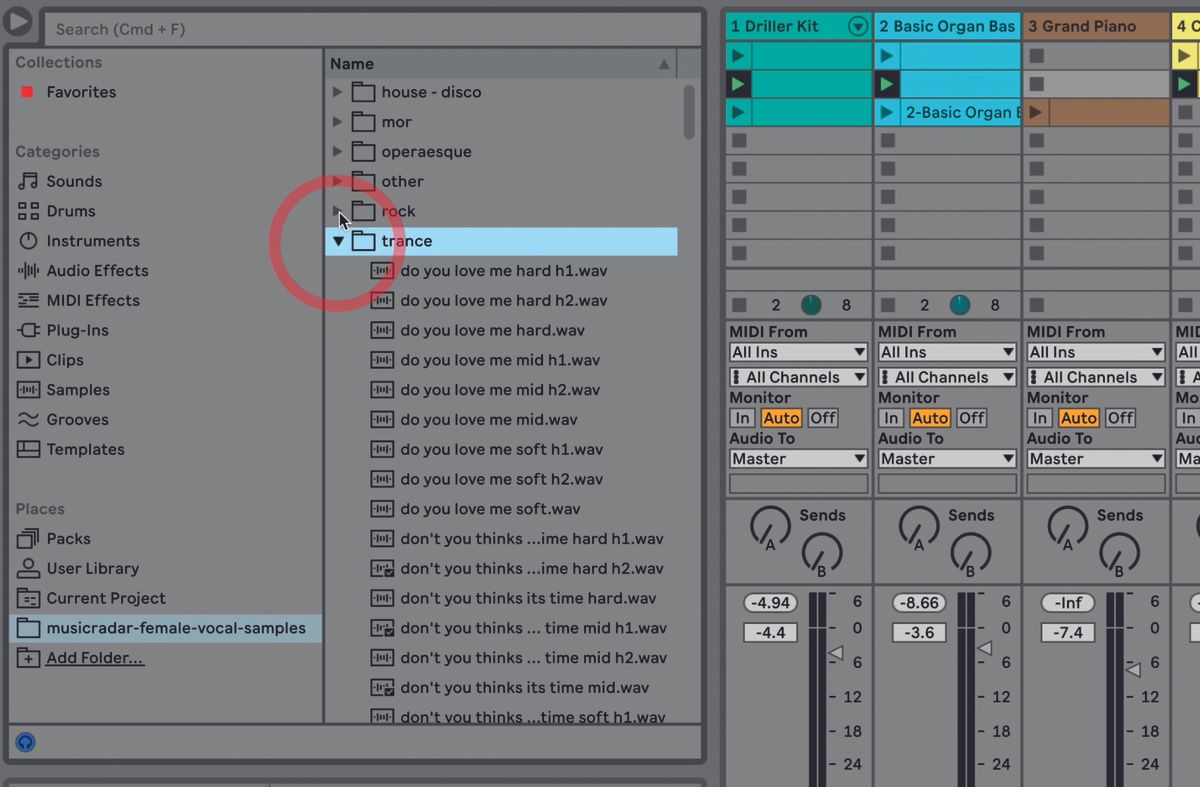Open Basic Organ Bass All Ins dropdown
Viewport: 1200px width, 787px height.
[947, 352]
